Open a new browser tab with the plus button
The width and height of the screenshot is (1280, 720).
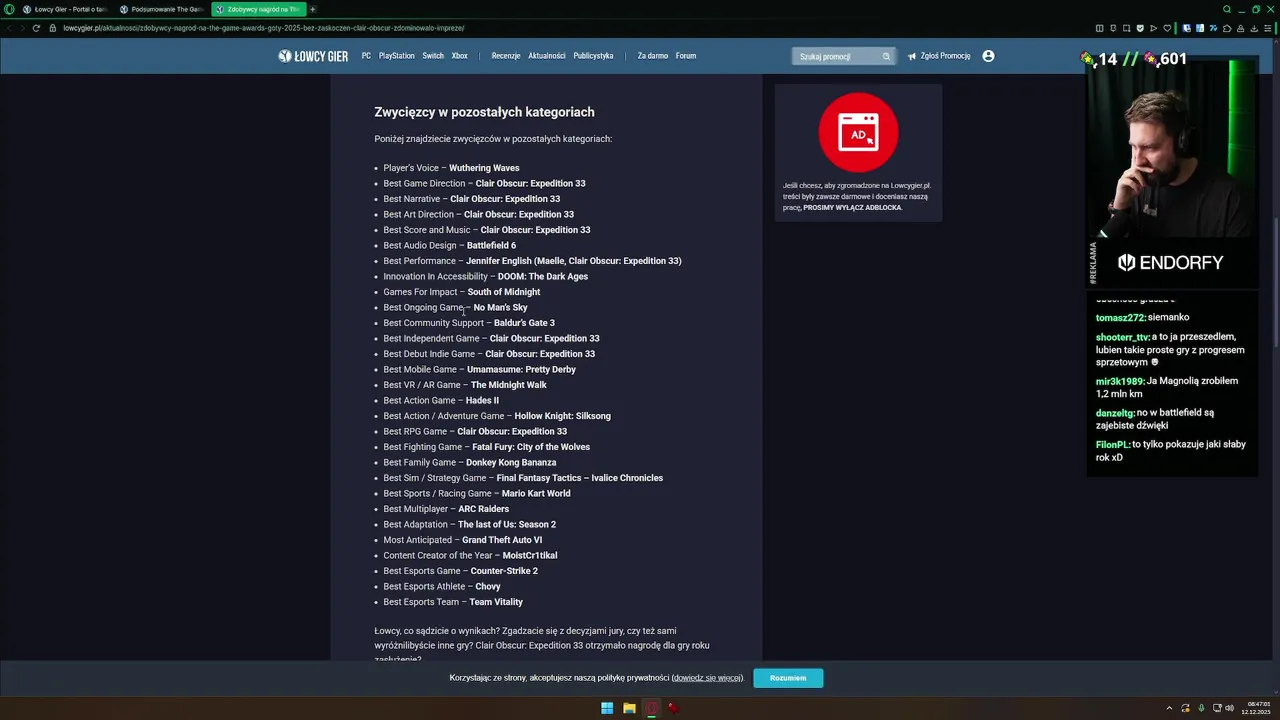coord(312,9)
